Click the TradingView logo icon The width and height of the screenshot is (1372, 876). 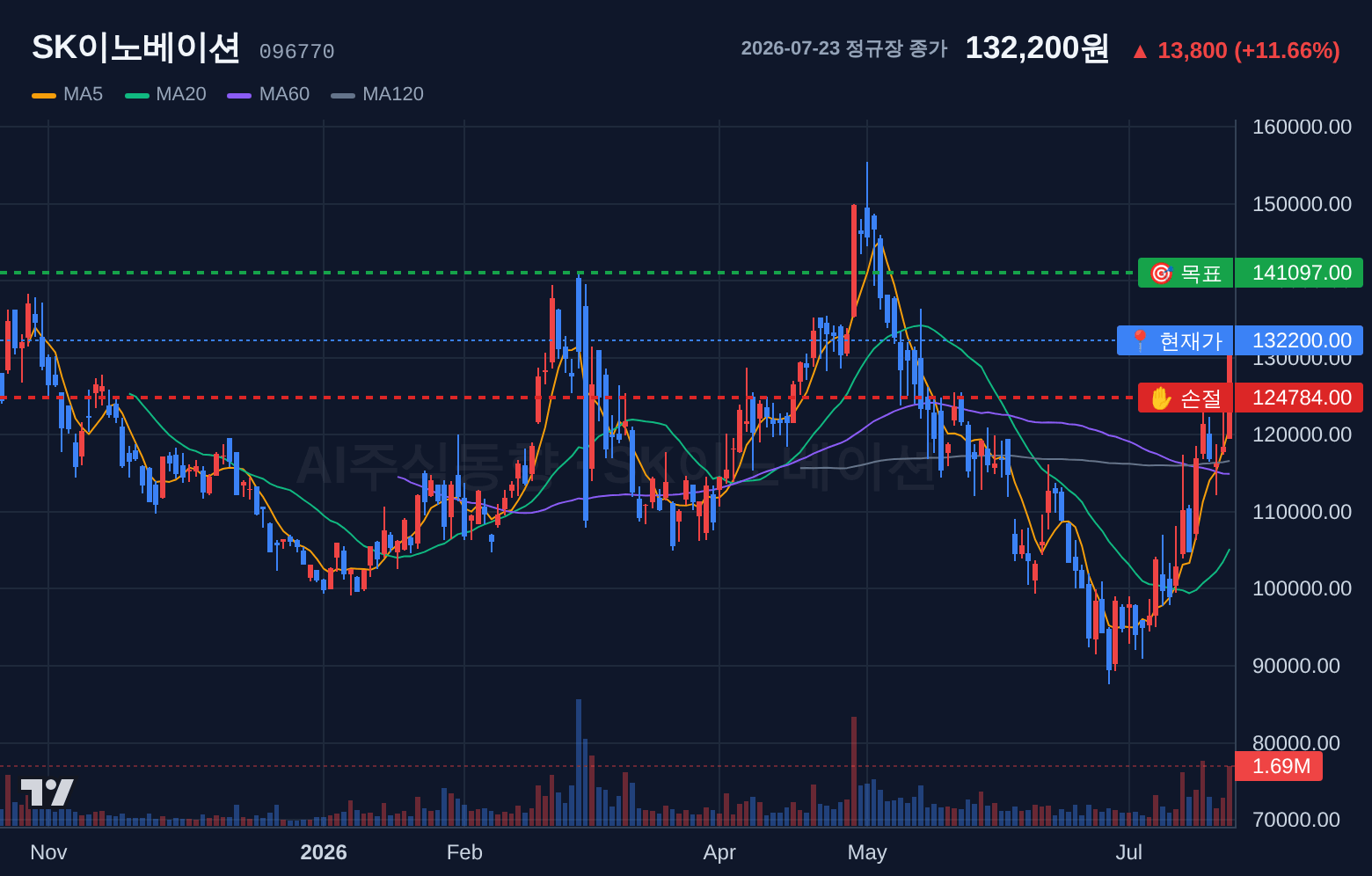pyautogui.click(x=47, y=792)
